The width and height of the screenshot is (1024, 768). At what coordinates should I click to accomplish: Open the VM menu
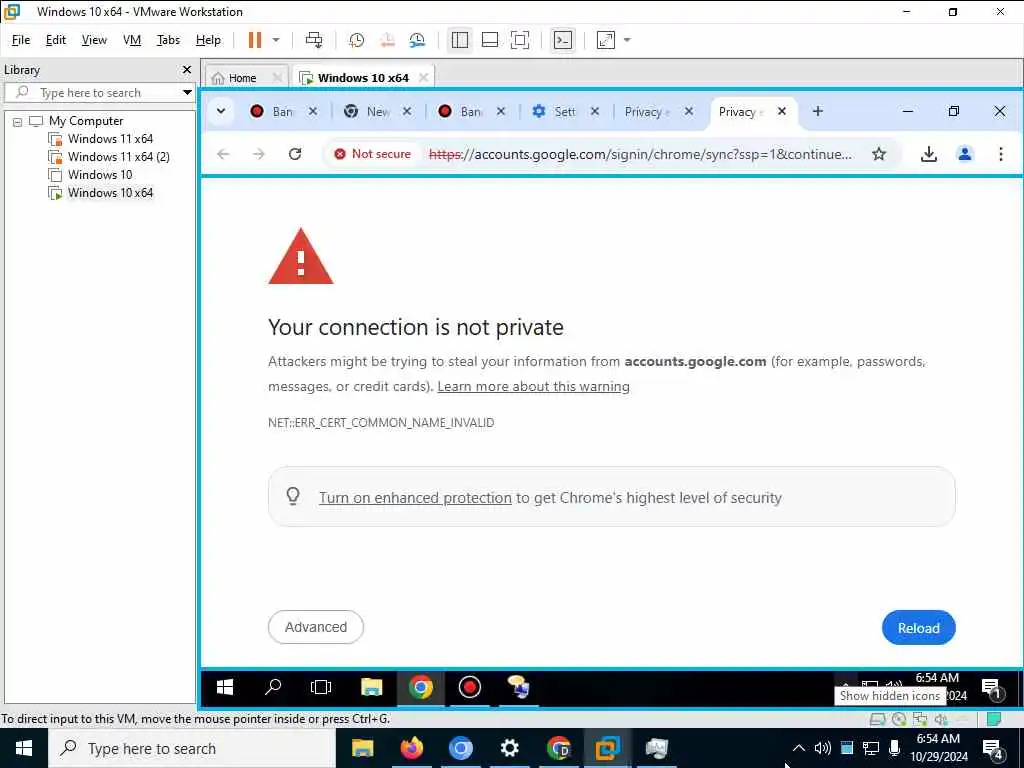132,40
